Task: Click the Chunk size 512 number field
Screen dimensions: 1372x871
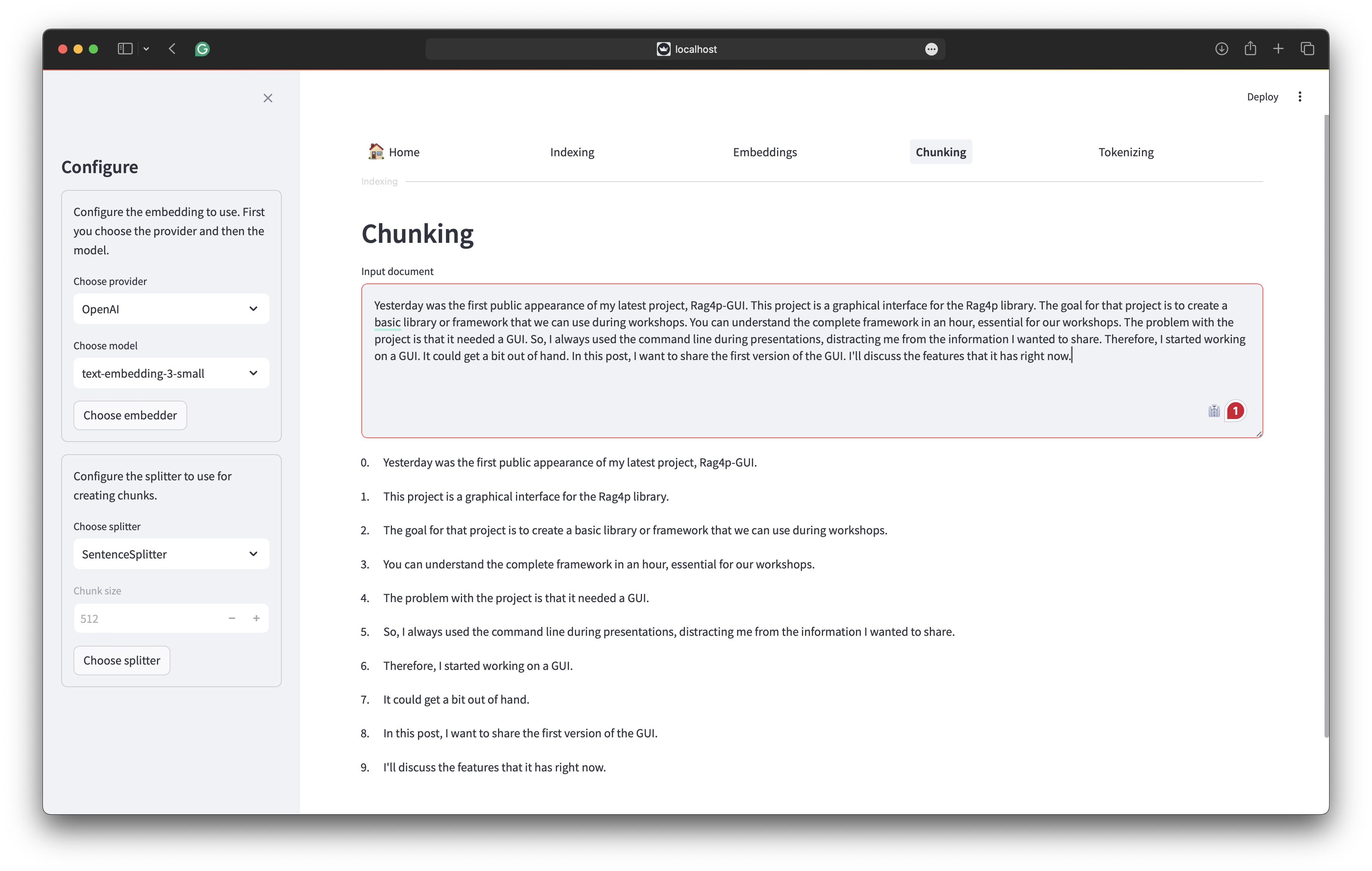Action: pyautogui.click(x=147, y=619)
